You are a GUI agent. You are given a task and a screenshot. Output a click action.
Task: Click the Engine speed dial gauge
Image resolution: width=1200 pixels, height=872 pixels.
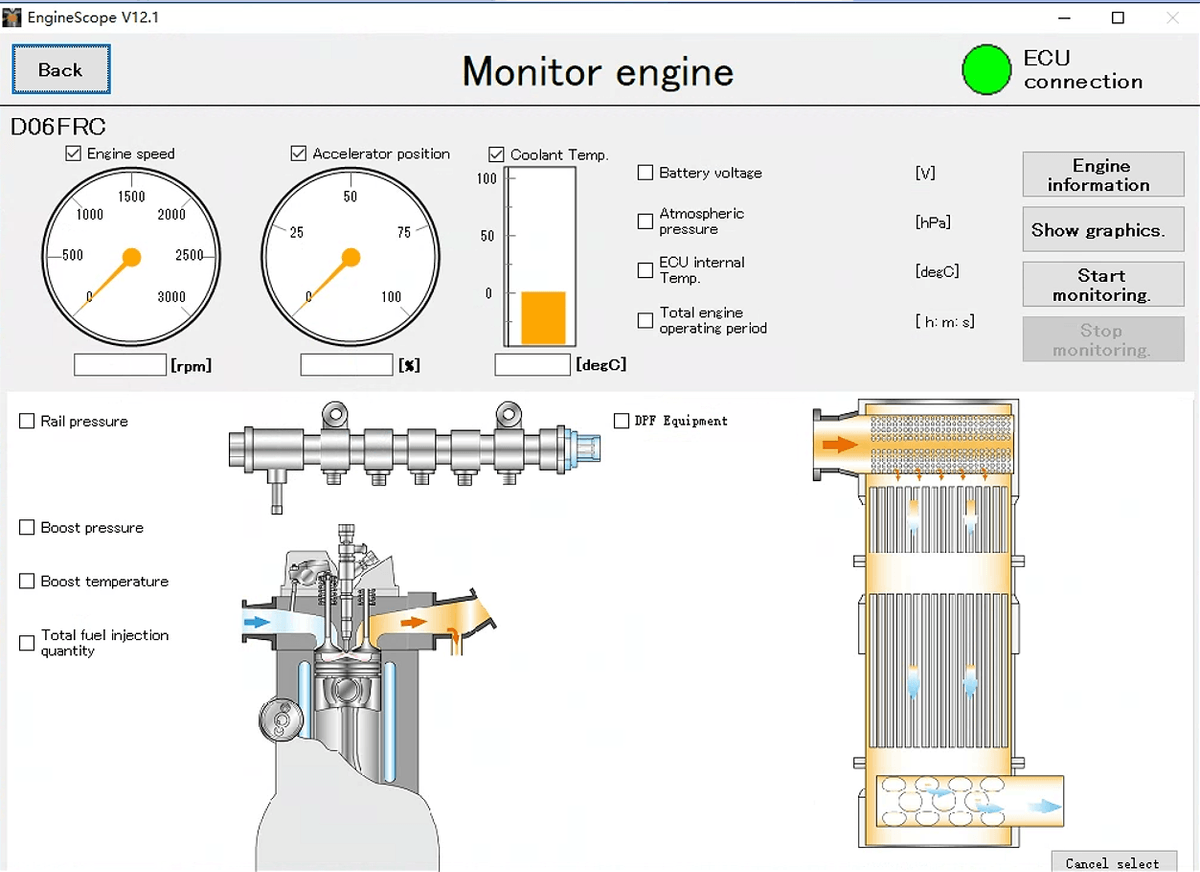(131, 257)
